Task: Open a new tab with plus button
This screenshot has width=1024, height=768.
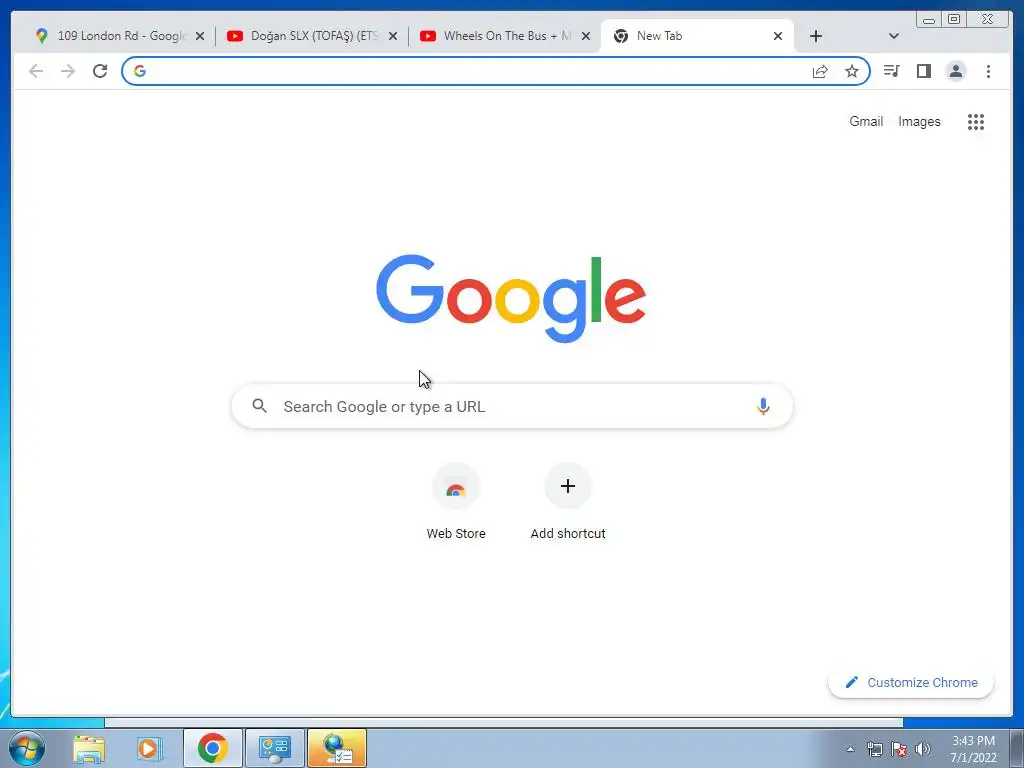Action: 816,36
